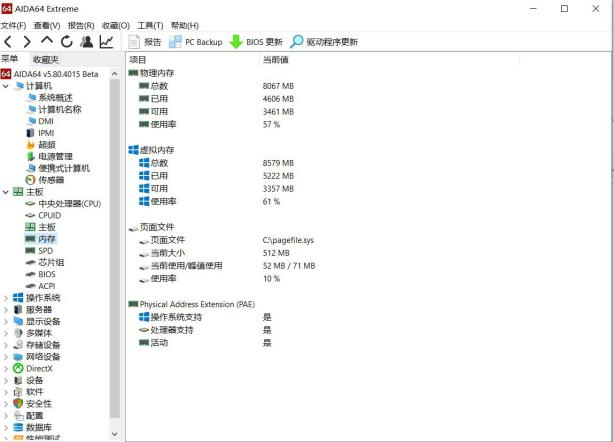Open the 帮助(H) menu
The image size is (614, 442).
[185, 25]
